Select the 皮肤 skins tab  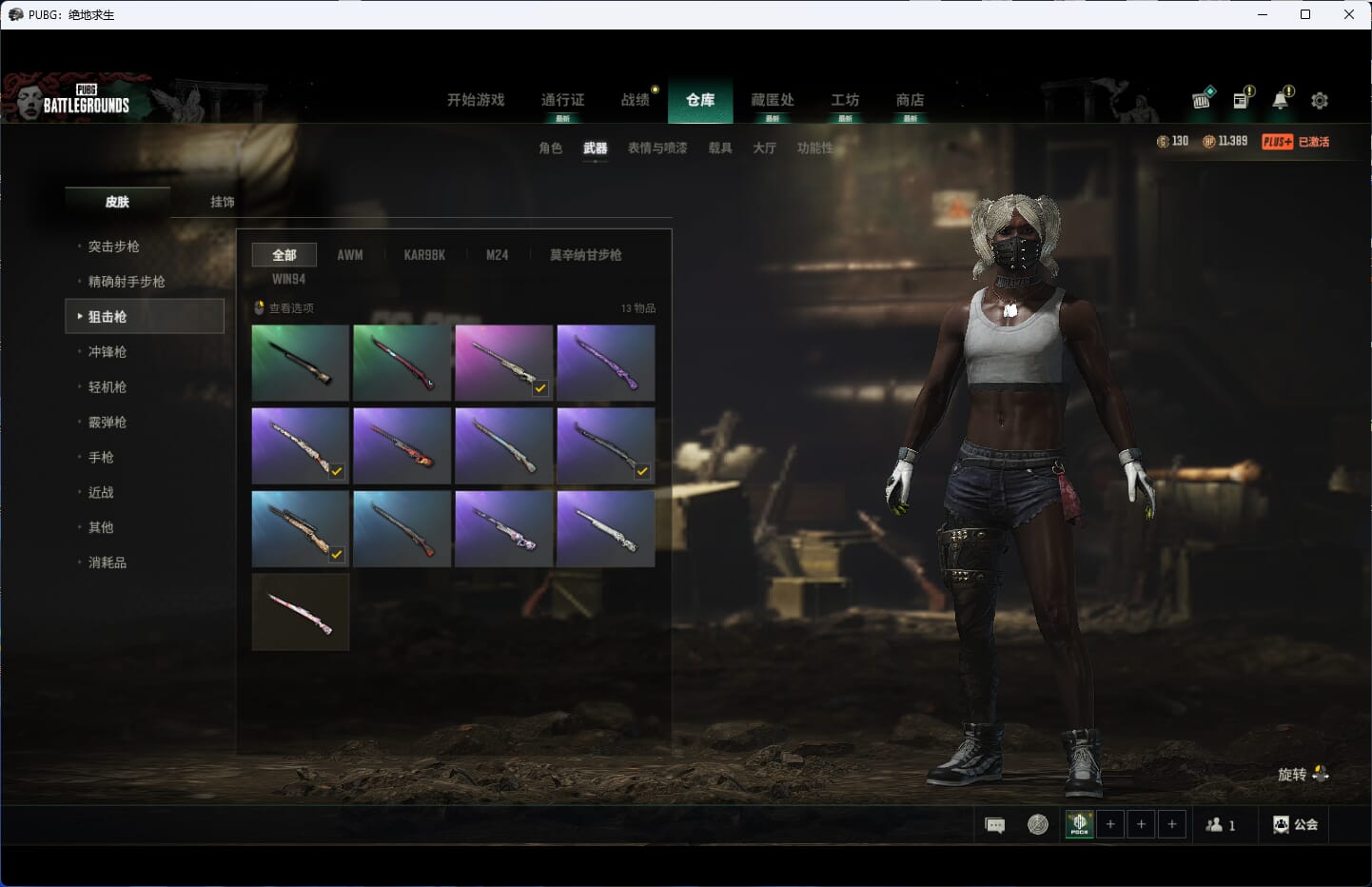[117, 202]
